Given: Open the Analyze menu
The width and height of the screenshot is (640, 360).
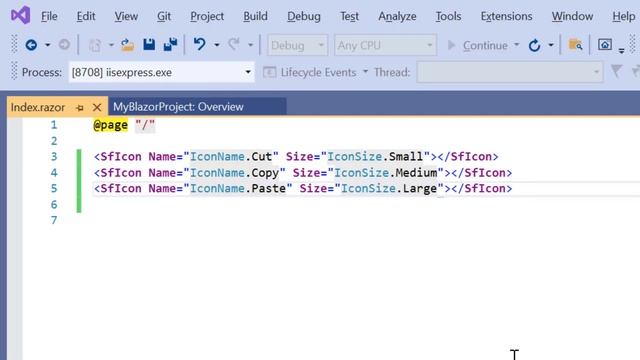Looking at the screenshot, I should click(397, 16).
